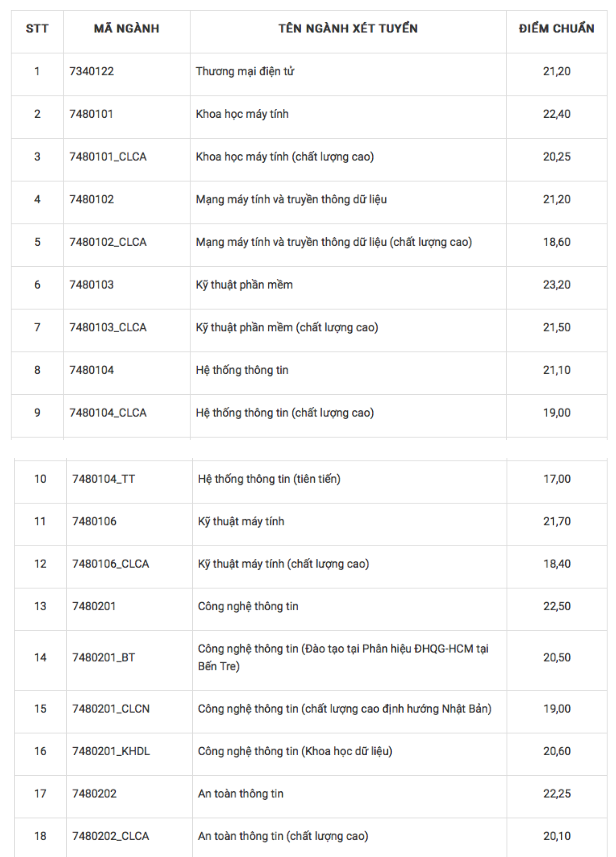The image size is (616, 857).
Task: Click the MÃ NGÀNH column header
Action: [x=126, y=28]
